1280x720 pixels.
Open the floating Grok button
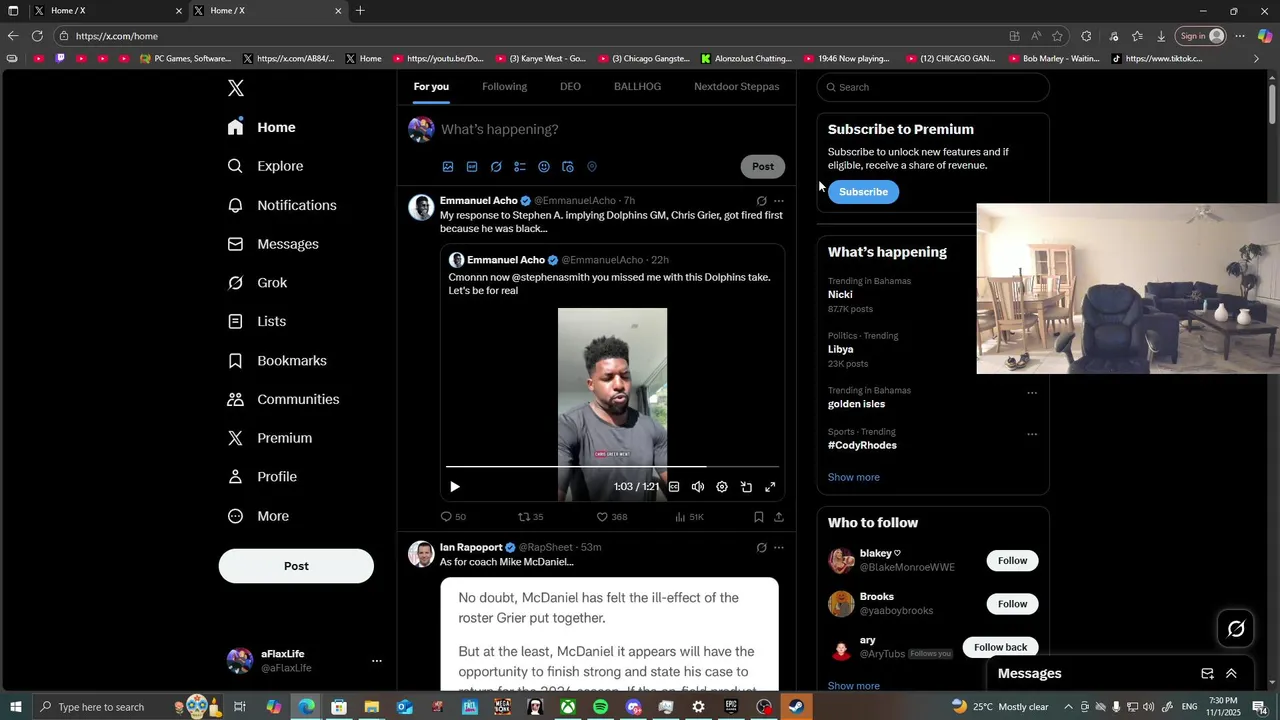point(1236,629)
